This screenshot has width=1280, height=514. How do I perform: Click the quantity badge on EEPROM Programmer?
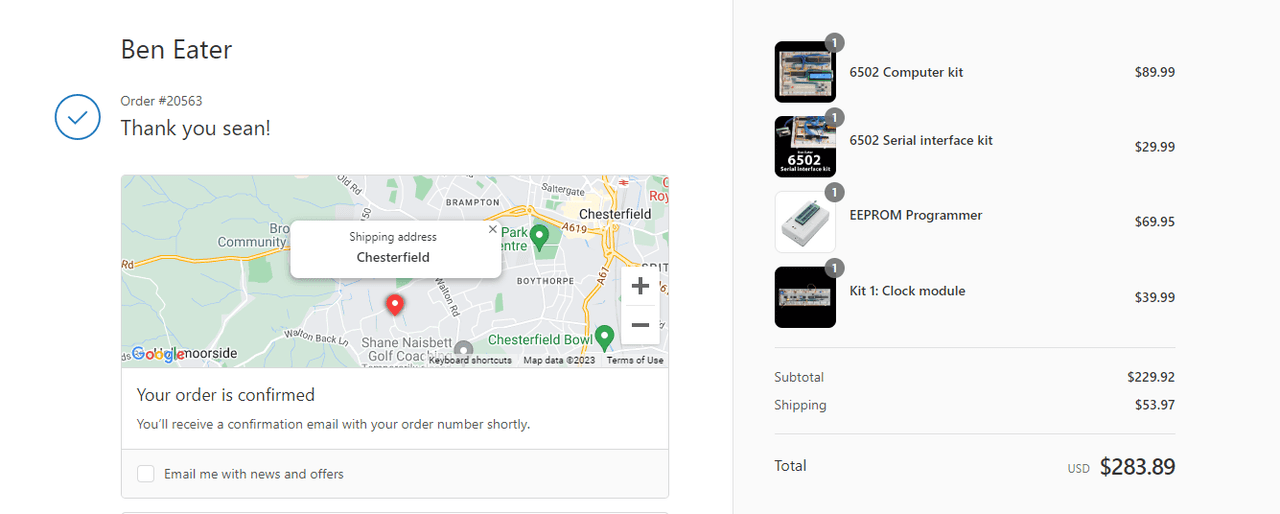click(x=835, y=192)
